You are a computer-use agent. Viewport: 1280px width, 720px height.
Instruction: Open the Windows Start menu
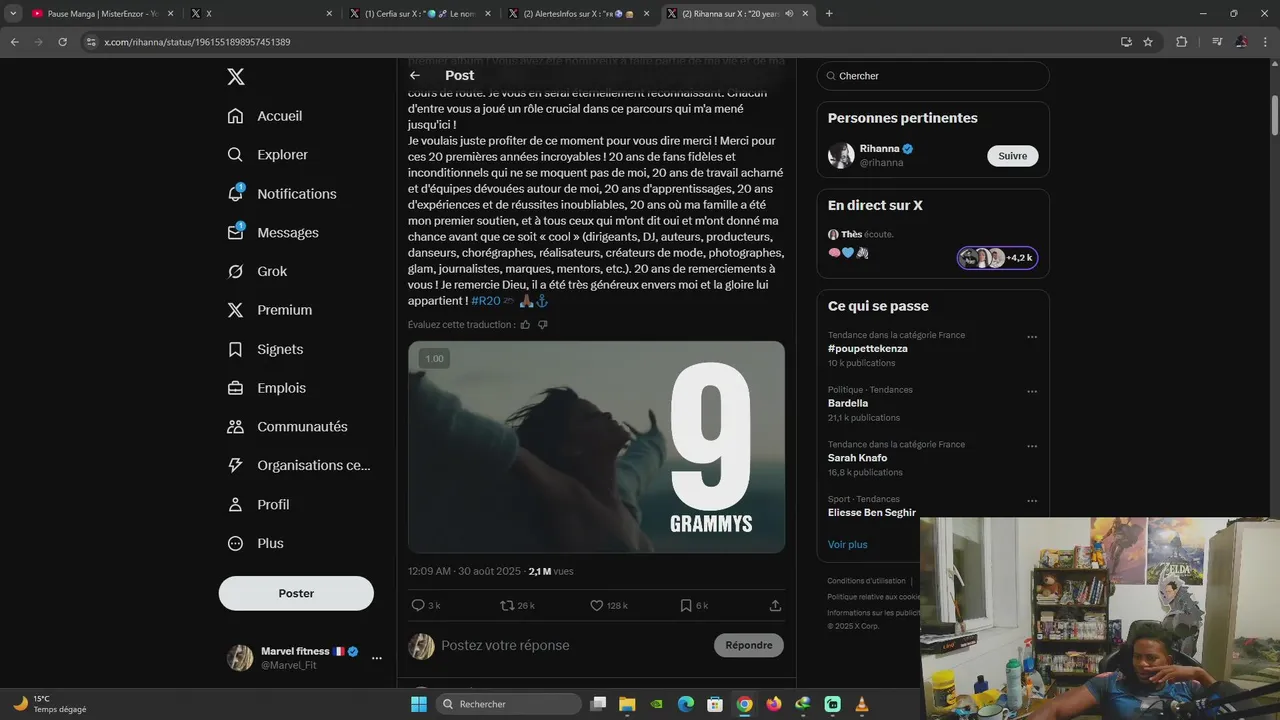[x=419, y=704]
